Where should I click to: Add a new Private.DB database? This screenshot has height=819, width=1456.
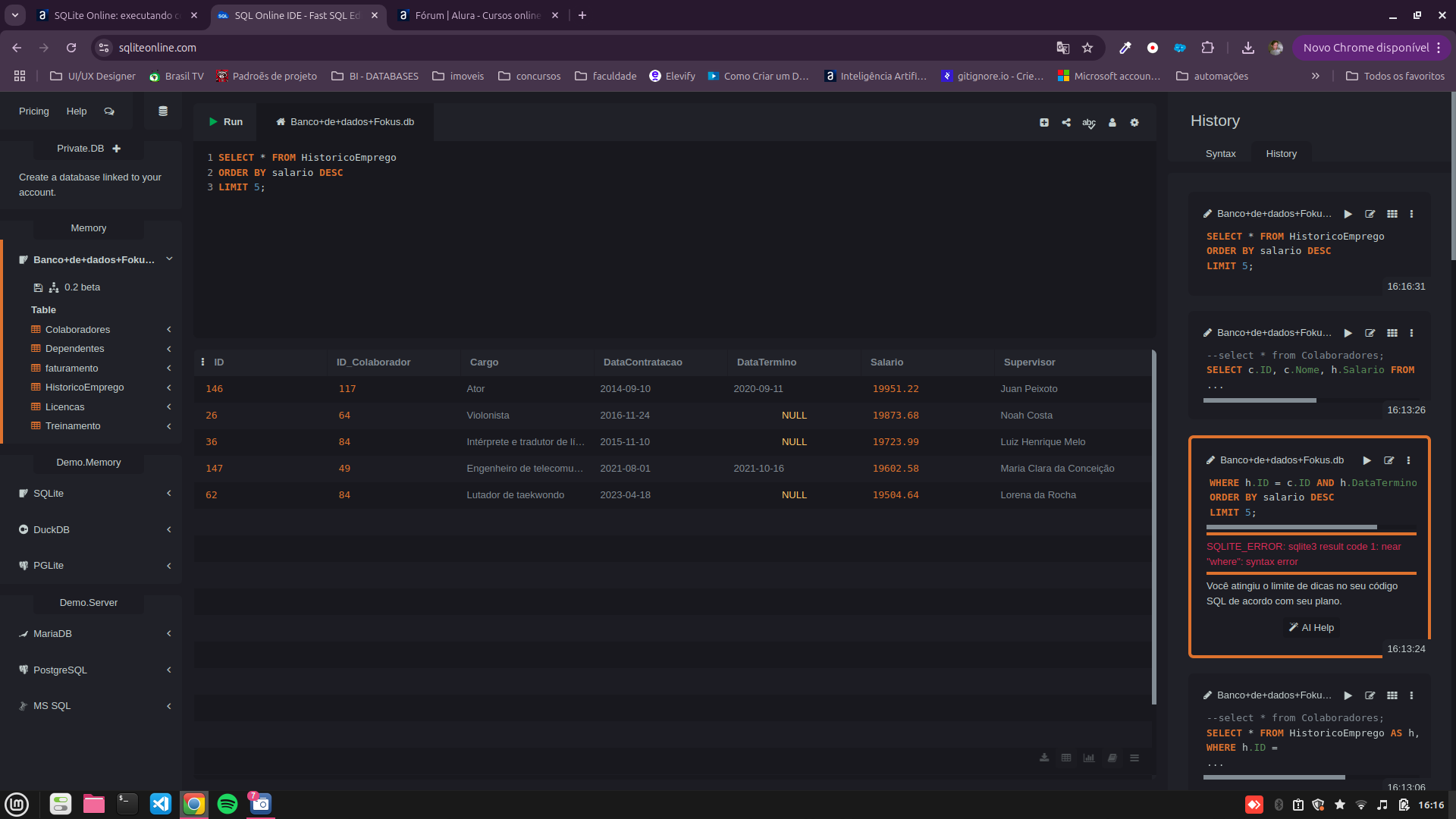point(117,149)
